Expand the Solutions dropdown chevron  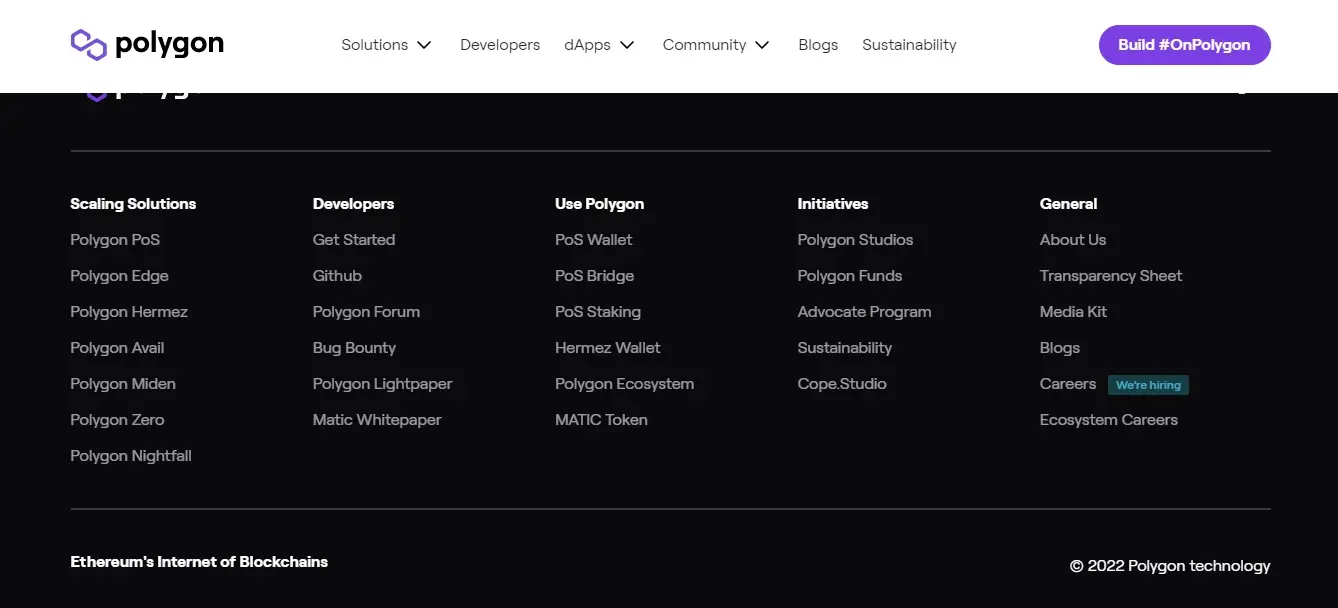tap(424, 45)
